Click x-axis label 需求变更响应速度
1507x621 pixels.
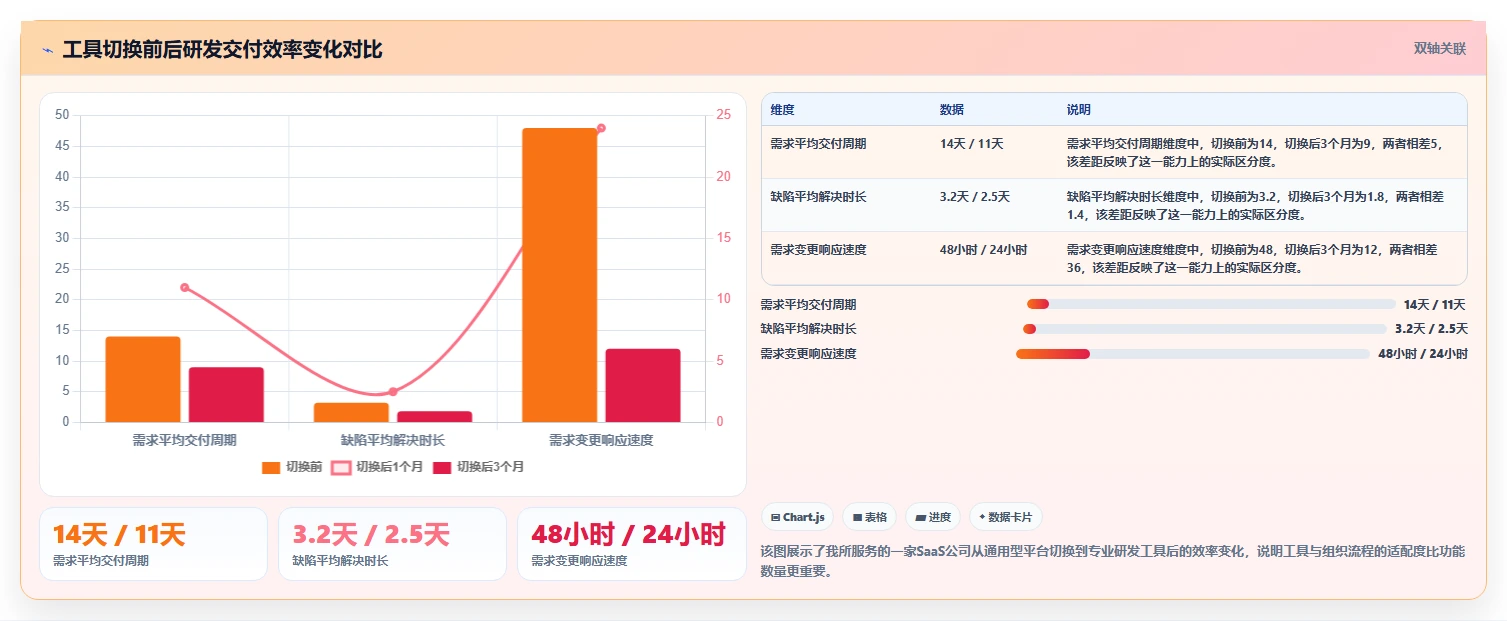pos(601,440)
